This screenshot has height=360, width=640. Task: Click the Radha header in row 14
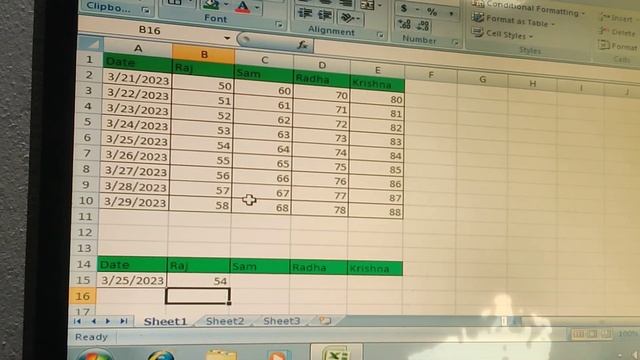click(318, 268)
